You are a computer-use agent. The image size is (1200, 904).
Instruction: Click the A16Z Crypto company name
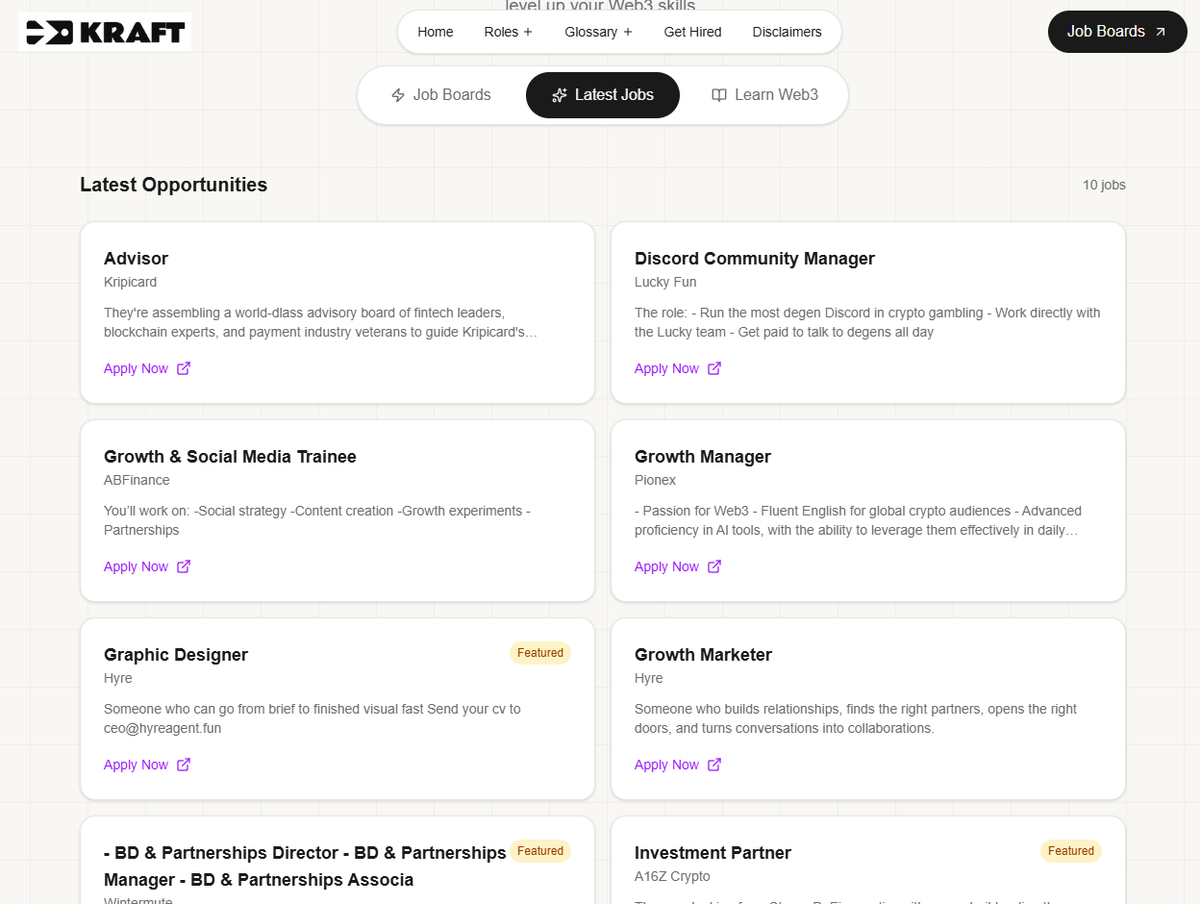[x=672, y=876]
